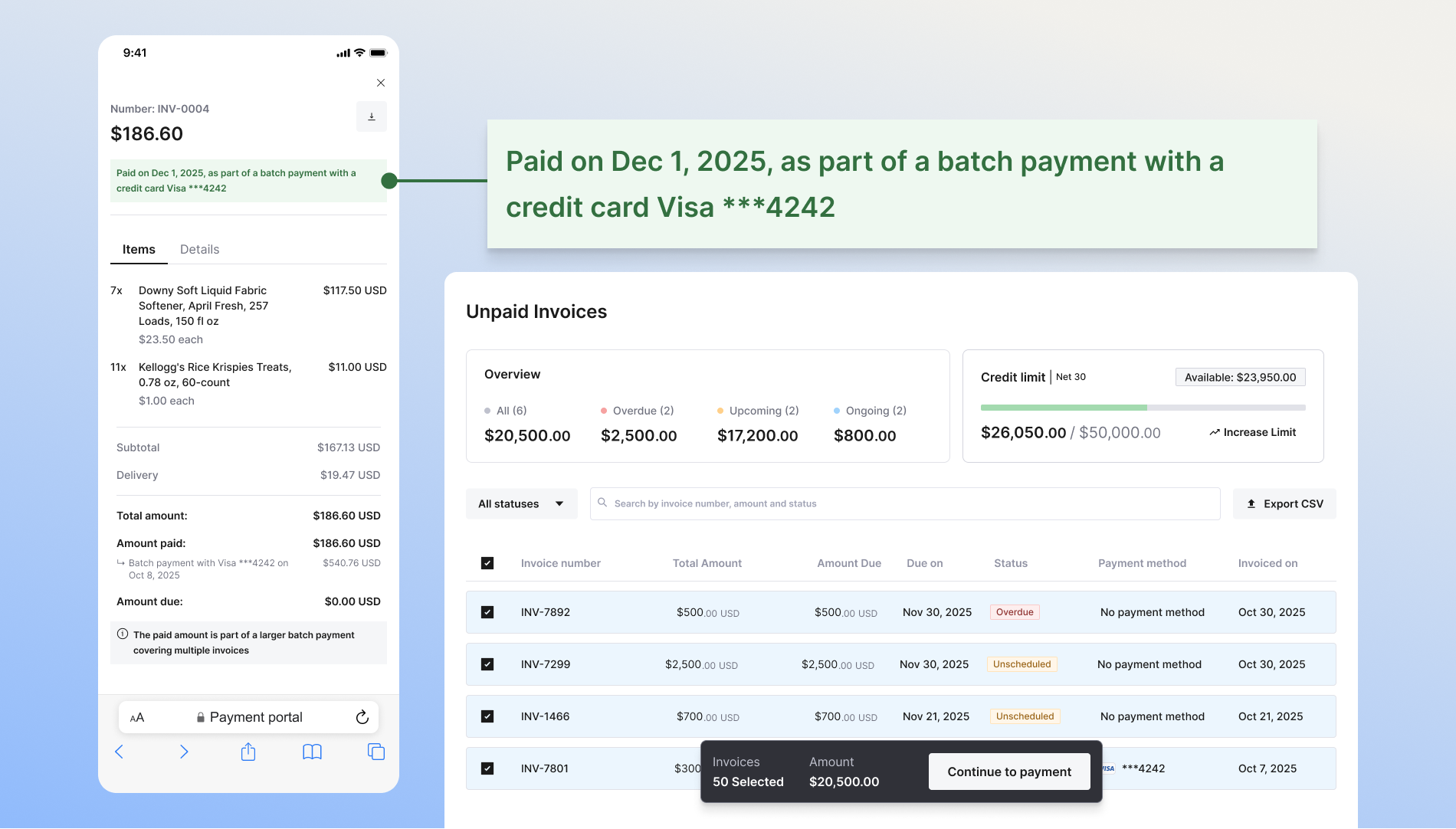The image size is (1456, 829).
Task: Click the Batch payment with Visa ***4242 line
Action: (x=208, y=569)
